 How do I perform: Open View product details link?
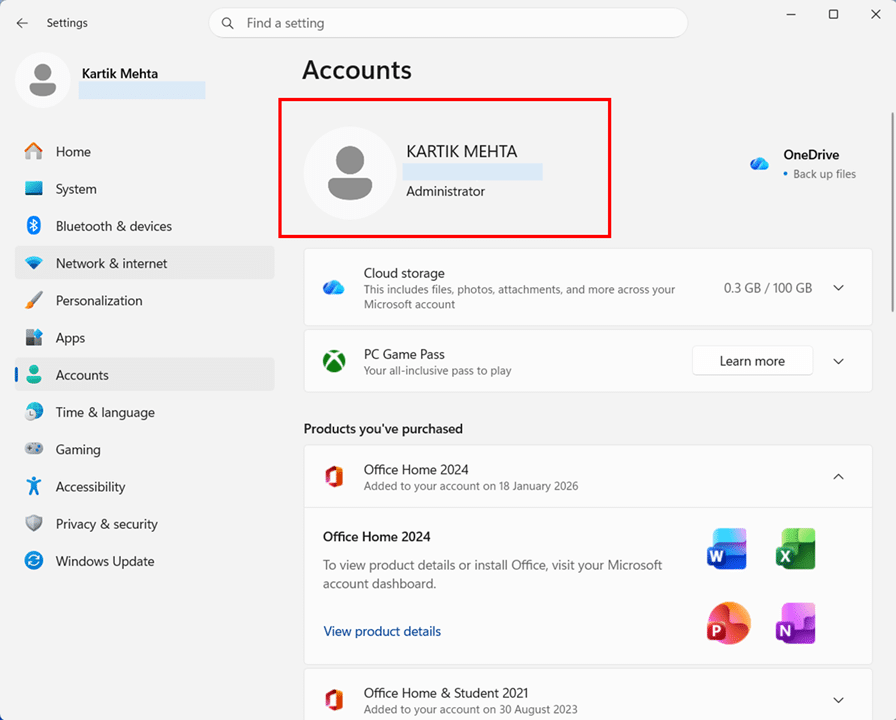tap(382, 631)
